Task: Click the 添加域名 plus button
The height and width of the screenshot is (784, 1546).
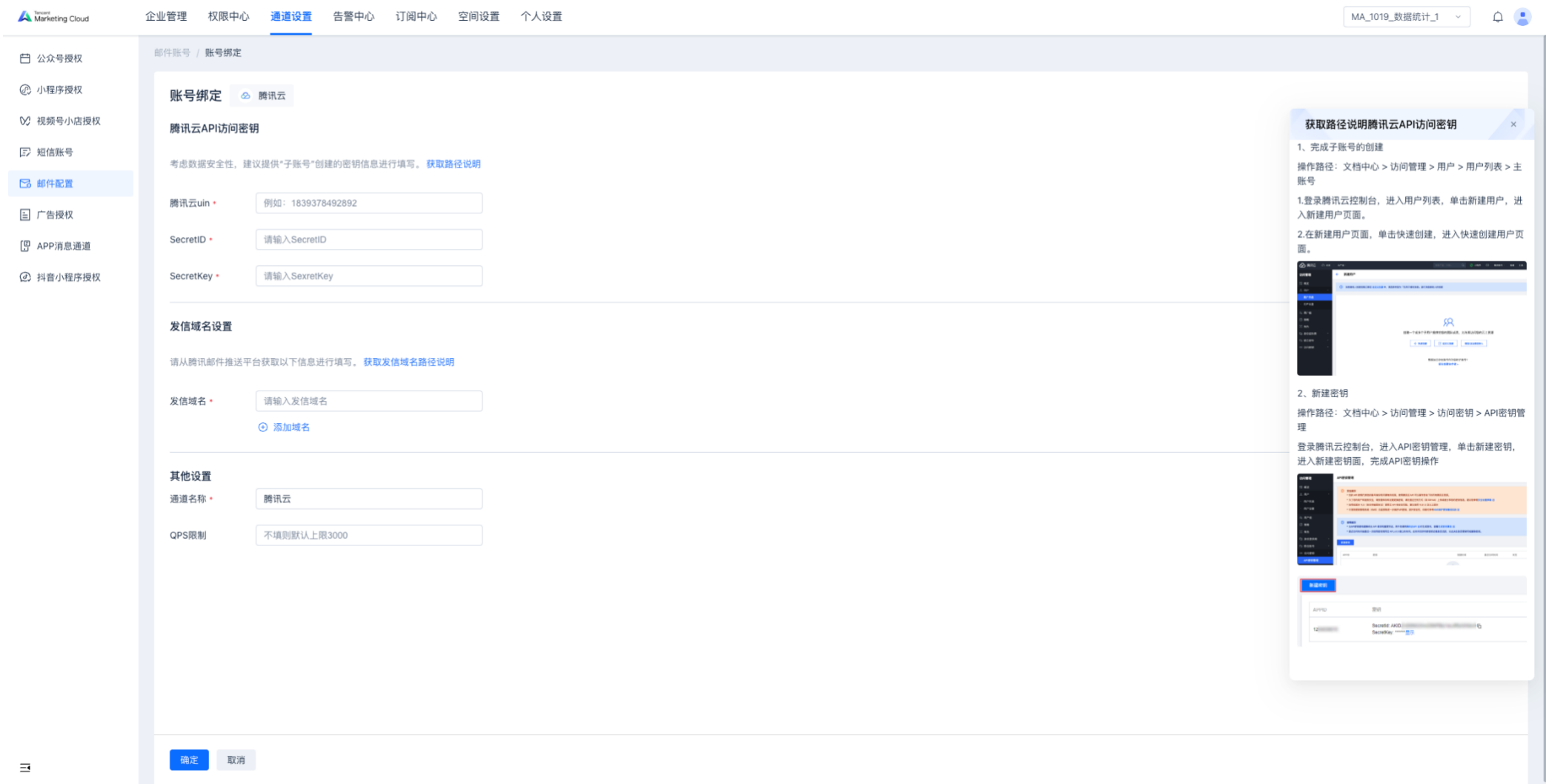Action: coord(263,427)
